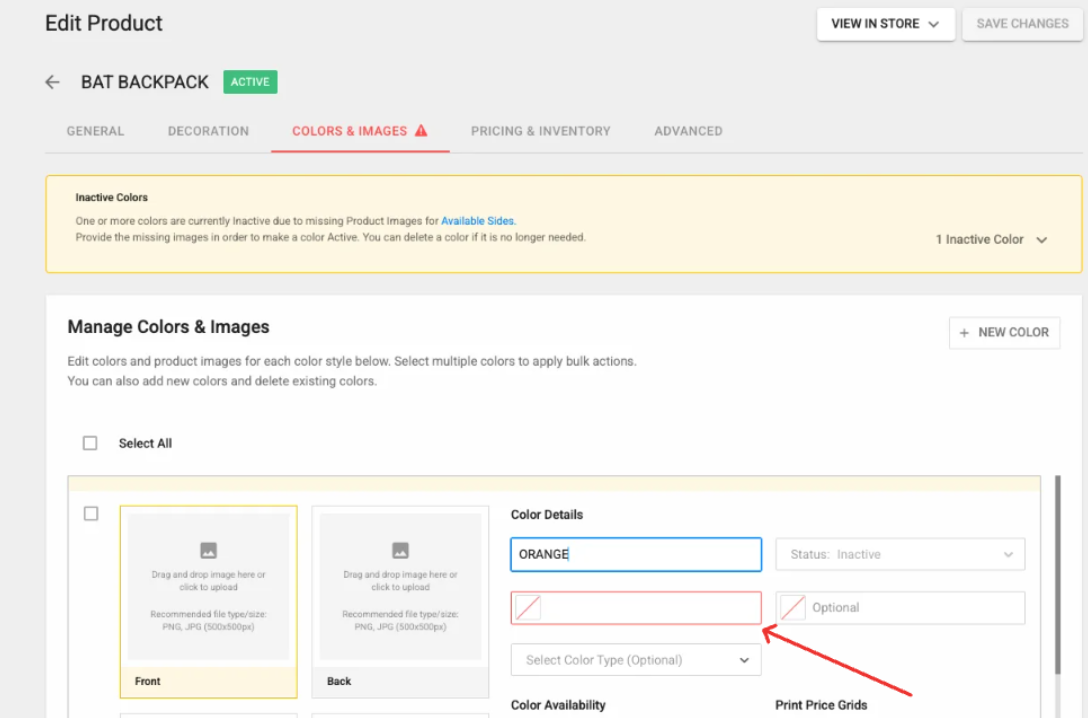The height and width of the screenshot is (718, 1088).
Task: Click the warning triangle on Colors & Images tab
Action: click(421, 130)
